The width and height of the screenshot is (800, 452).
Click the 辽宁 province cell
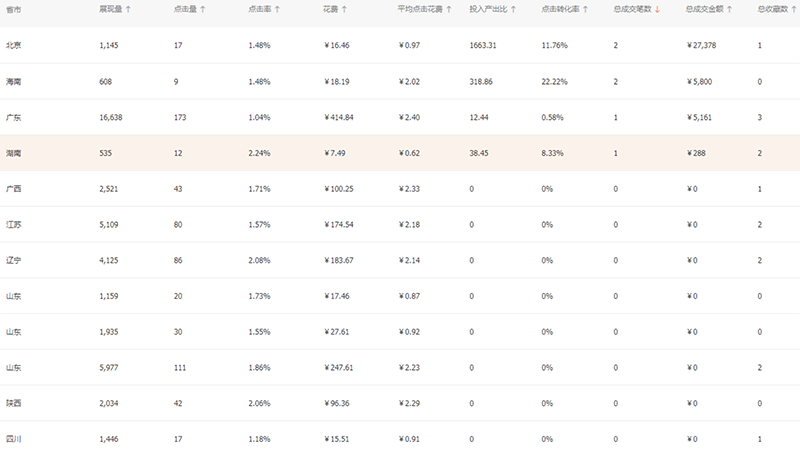(14, 261)
